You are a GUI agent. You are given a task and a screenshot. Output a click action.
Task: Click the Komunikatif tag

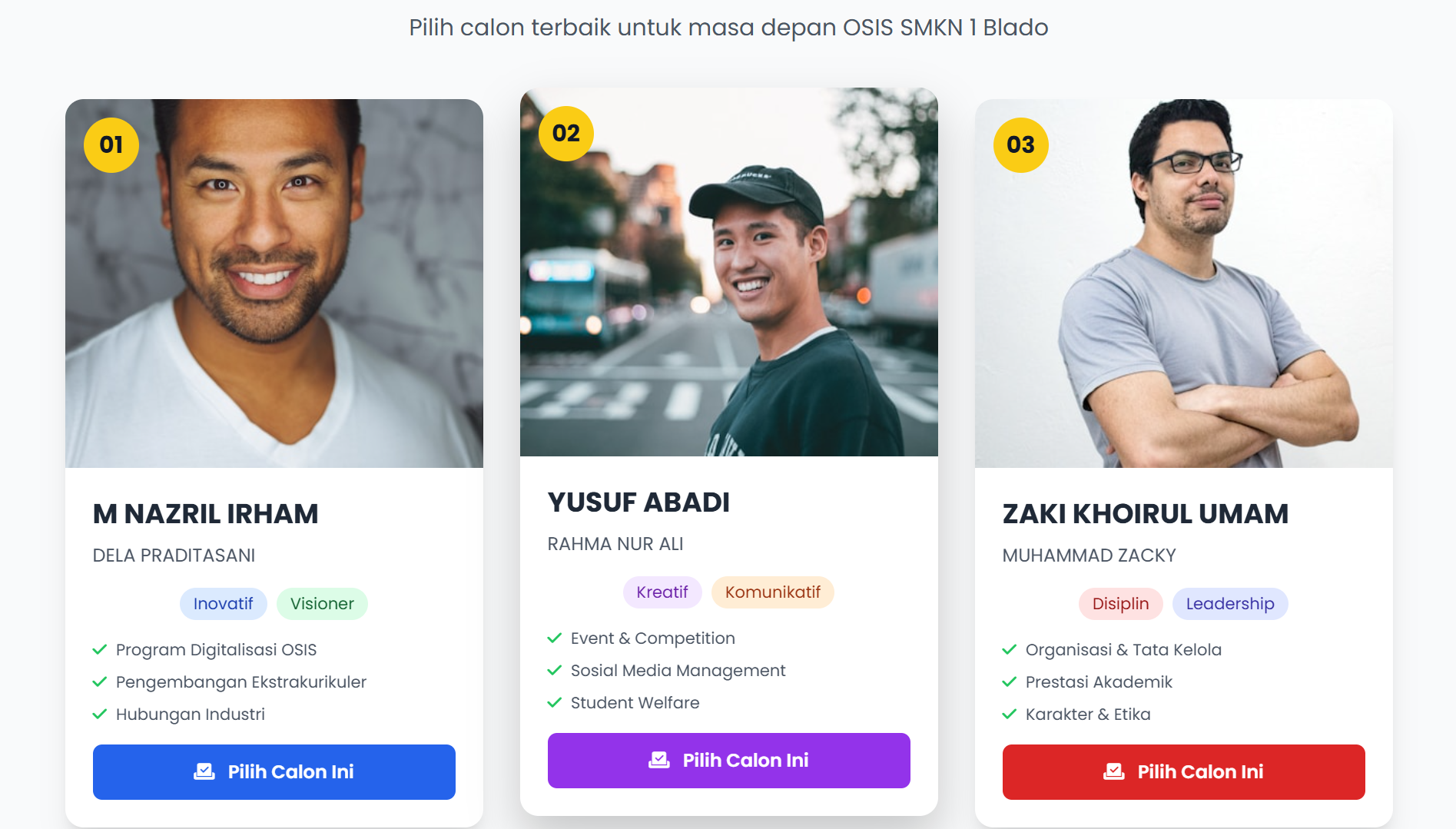pyautogui.click(x=773, y=592)
